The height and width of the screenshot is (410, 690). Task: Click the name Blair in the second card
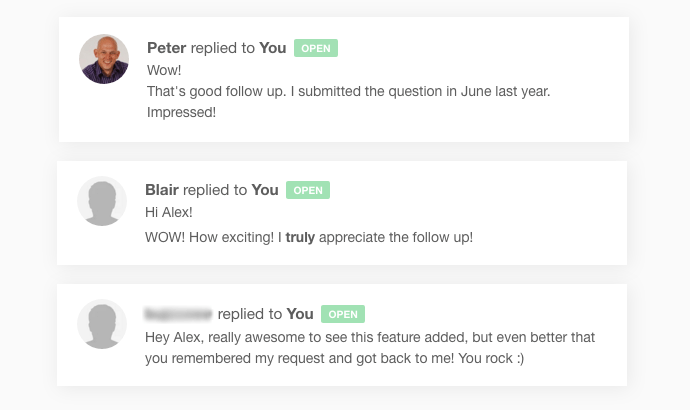(x=162, y=190)
